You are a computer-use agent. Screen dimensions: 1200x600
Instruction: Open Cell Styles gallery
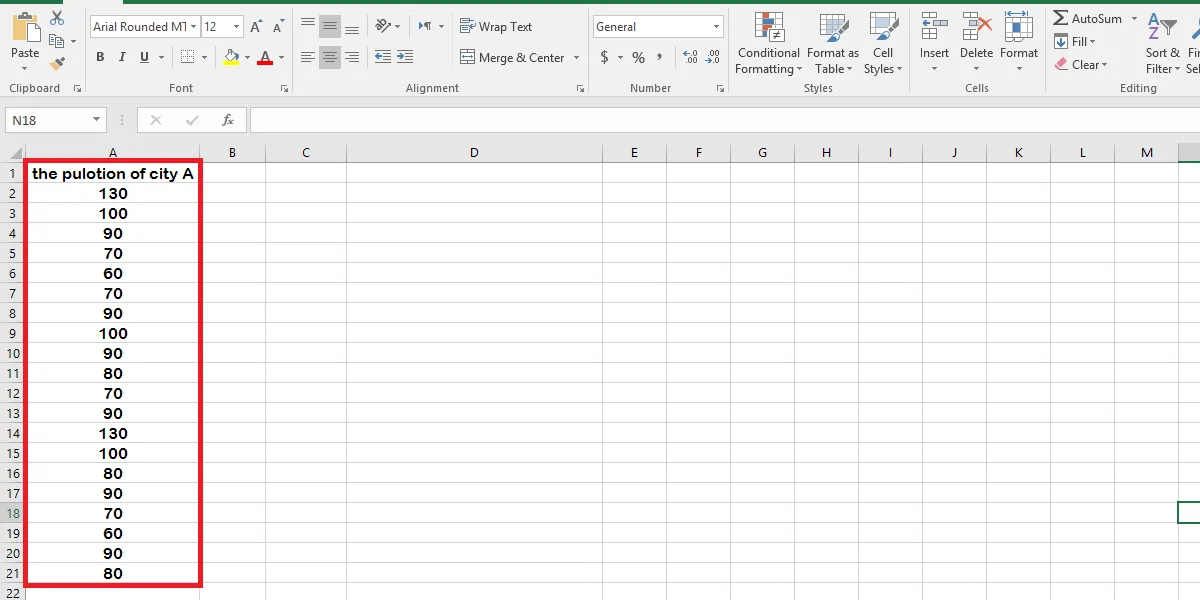click(x=883, y=43)
